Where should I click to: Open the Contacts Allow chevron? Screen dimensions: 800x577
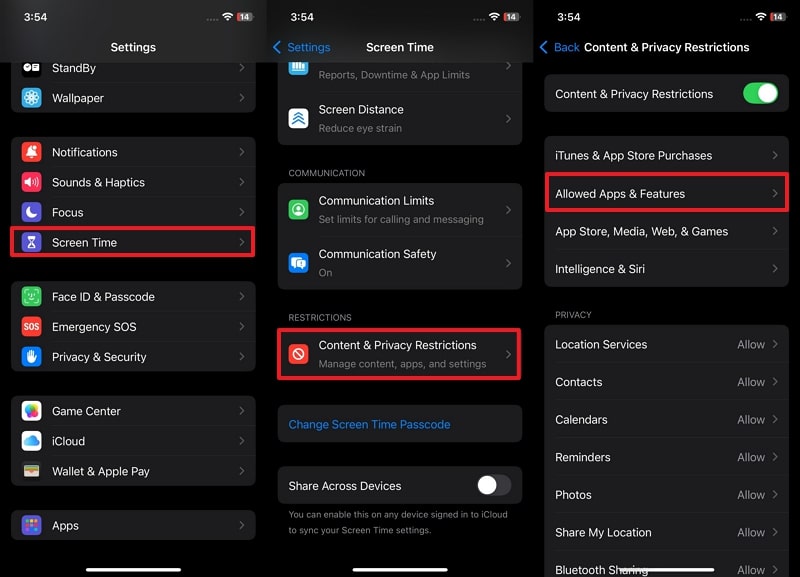(x=774, y=382)
